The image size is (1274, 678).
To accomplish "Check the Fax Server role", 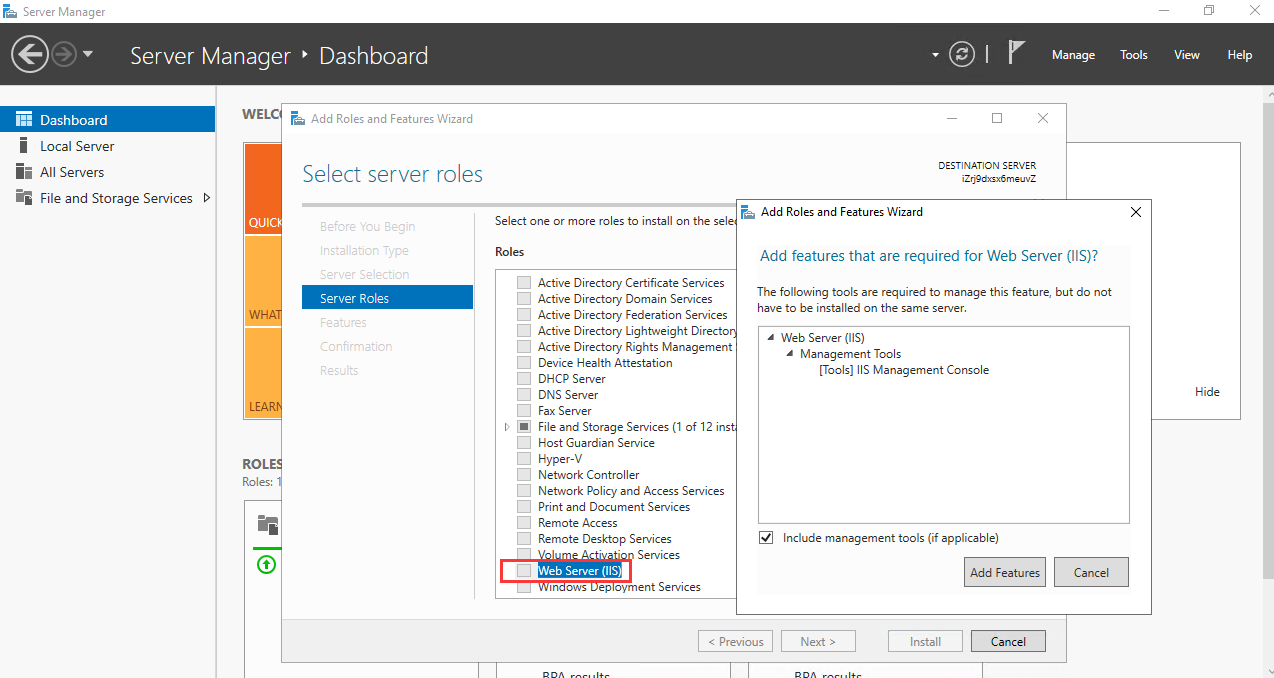I will (524, 410).
